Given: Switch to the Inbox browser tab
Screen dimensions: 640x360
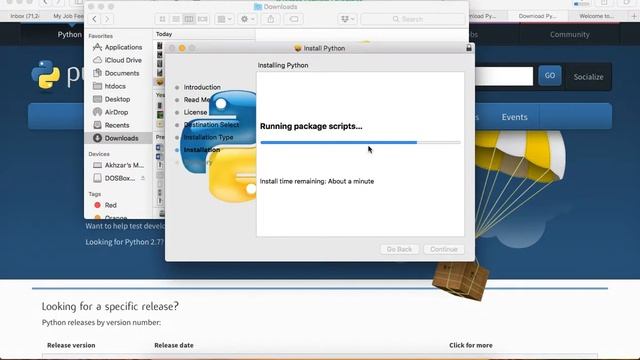Looking at the screenshot, I should pos(24,16).
